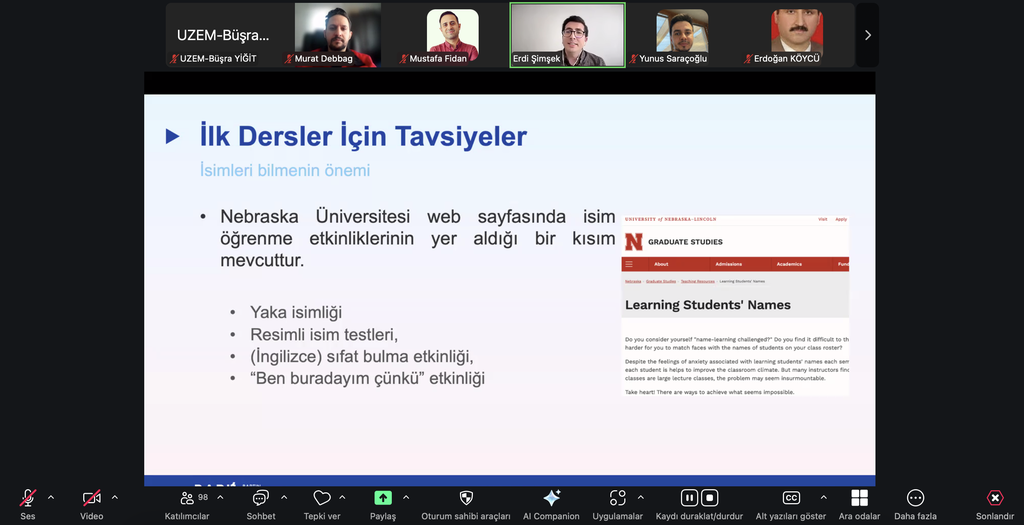Open Tepki ver reactions
The width and height of the screenshot is (1024, 525).
pos(321,498)
